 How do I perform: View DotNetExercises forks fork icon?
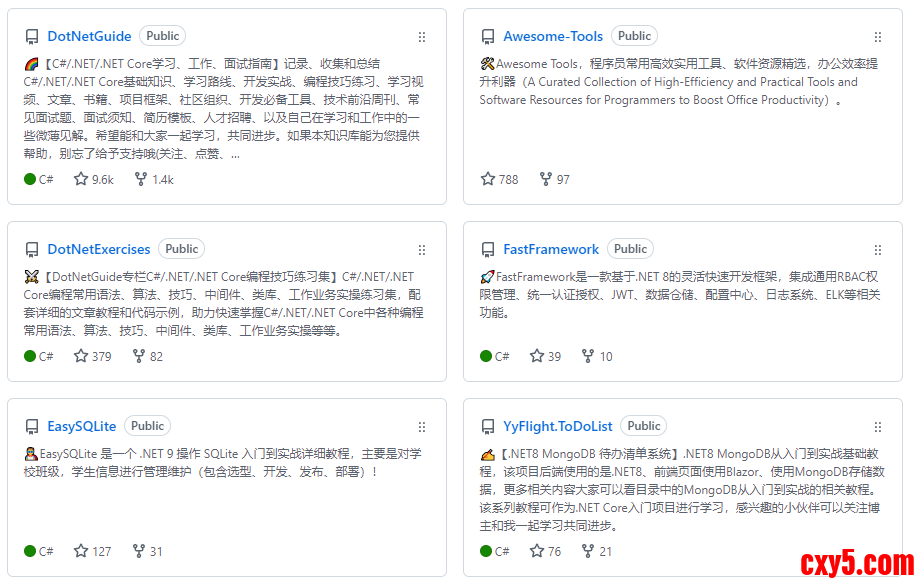[x=139, y=356]
